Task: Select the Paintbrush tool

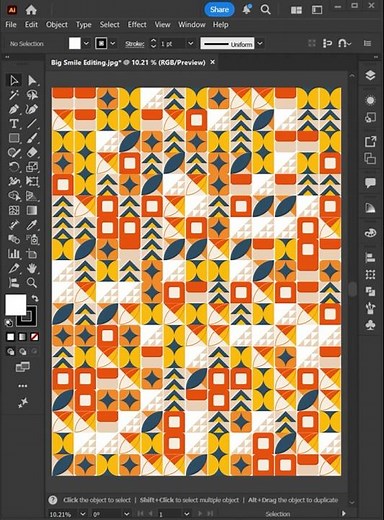Action: click(32, 138)
